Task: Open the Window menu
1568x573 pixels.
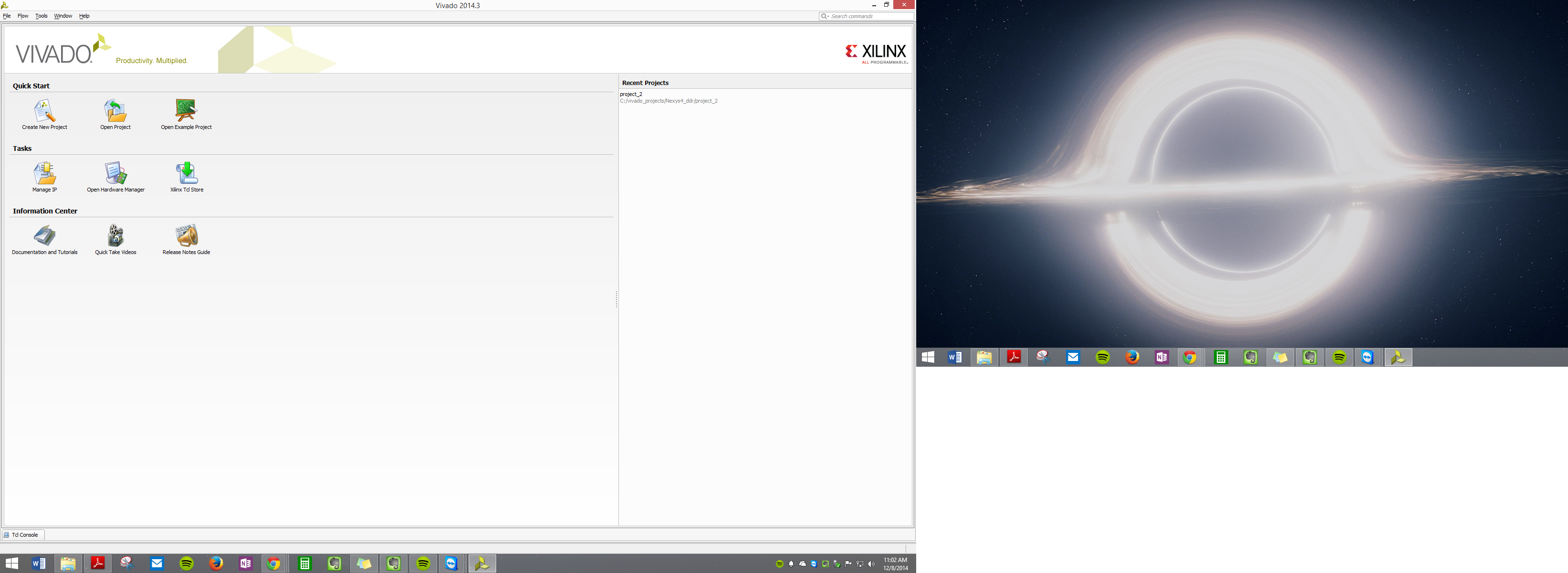Action: pyautogui.click(x=63, y=16)
